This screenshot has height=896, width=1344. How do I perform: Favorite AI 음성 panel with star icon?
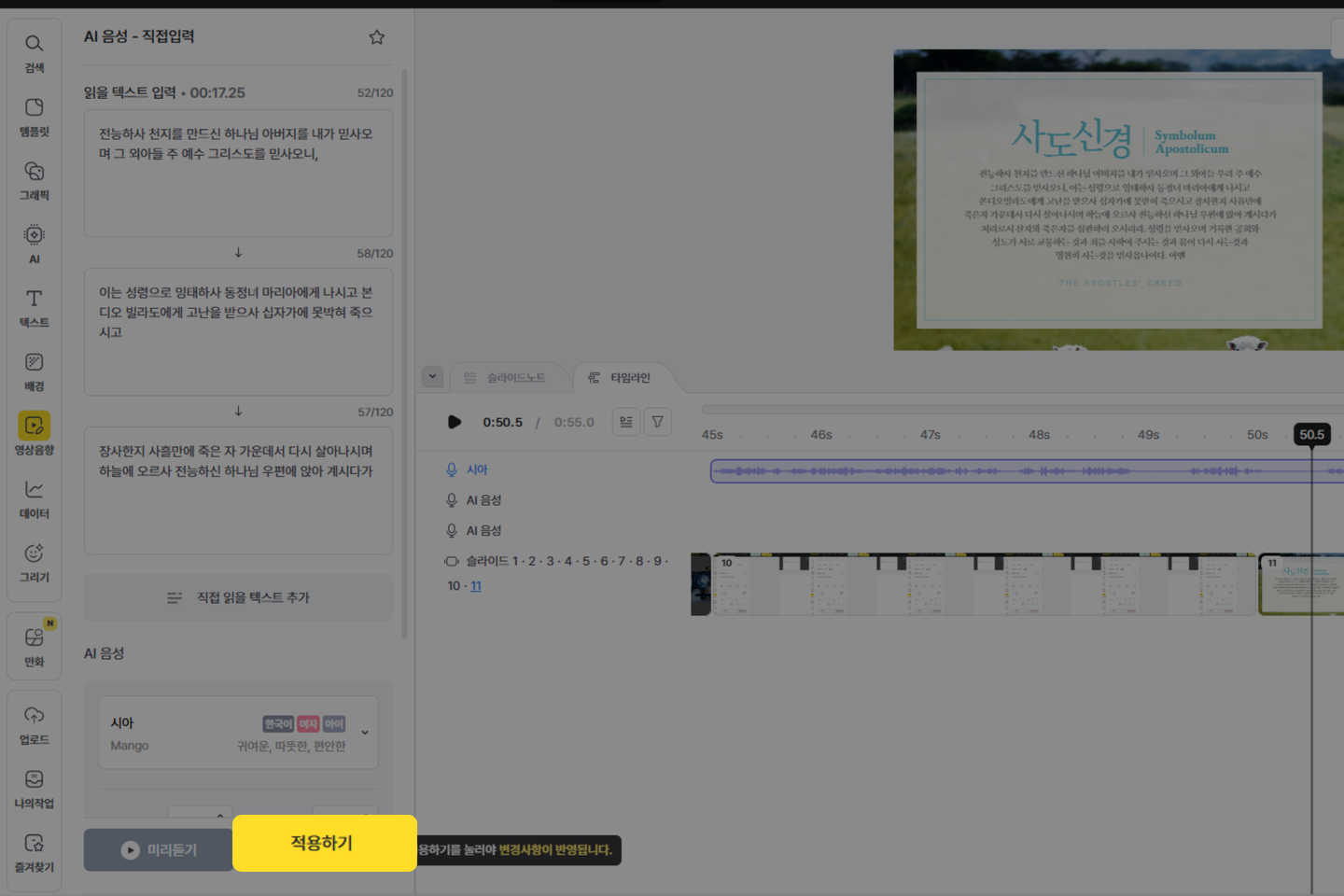point(376,37)
